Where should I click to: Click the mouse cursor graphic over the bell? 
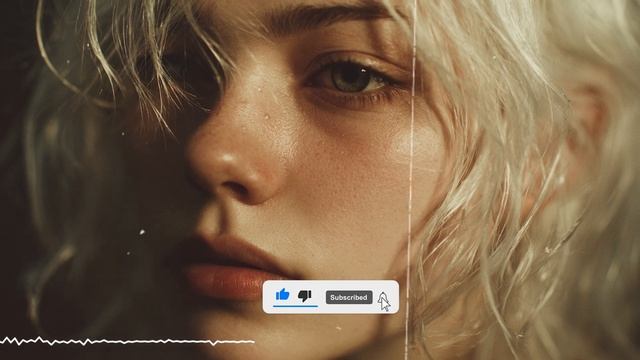pyautogui.click(x=385, y=304)
